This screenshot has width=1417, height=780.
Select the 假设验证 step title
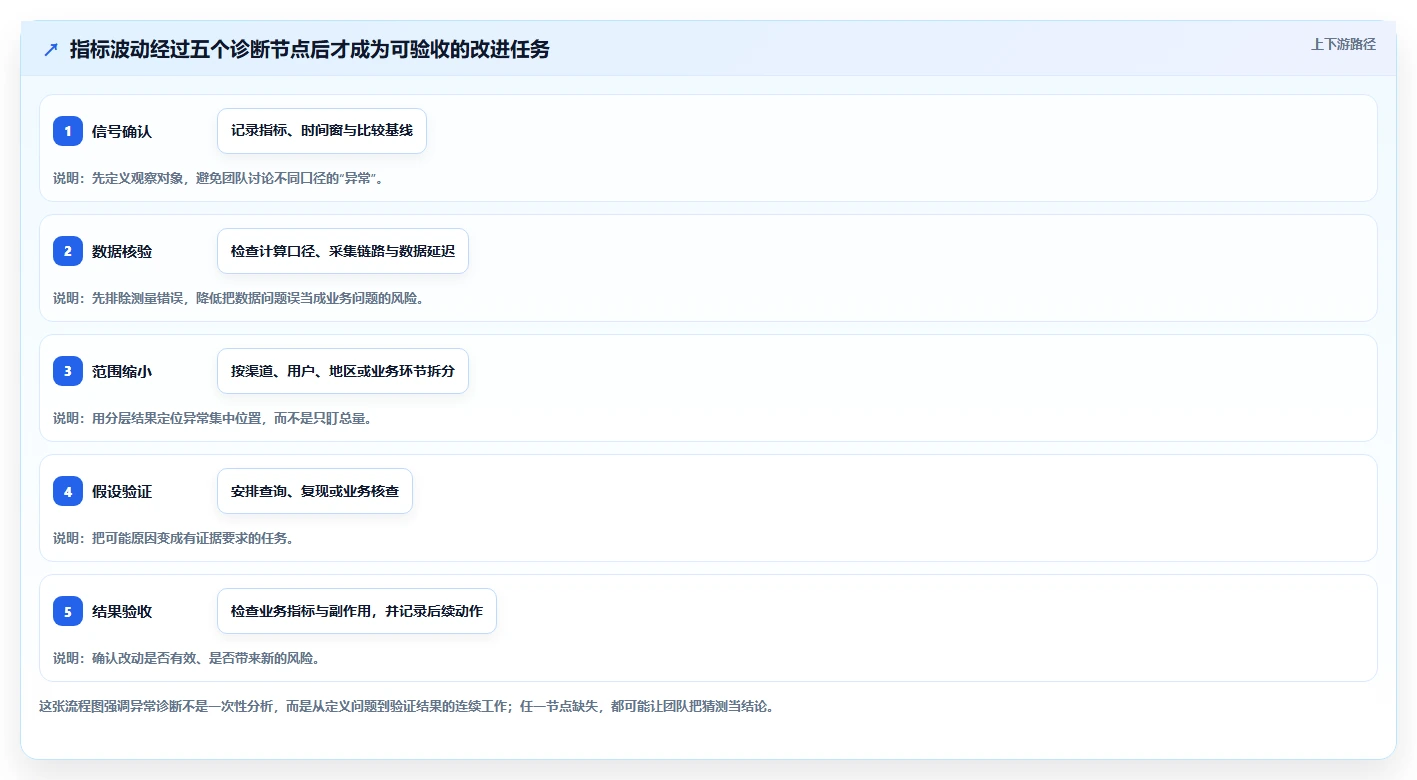pyautogui.click(x=122, y=491)
